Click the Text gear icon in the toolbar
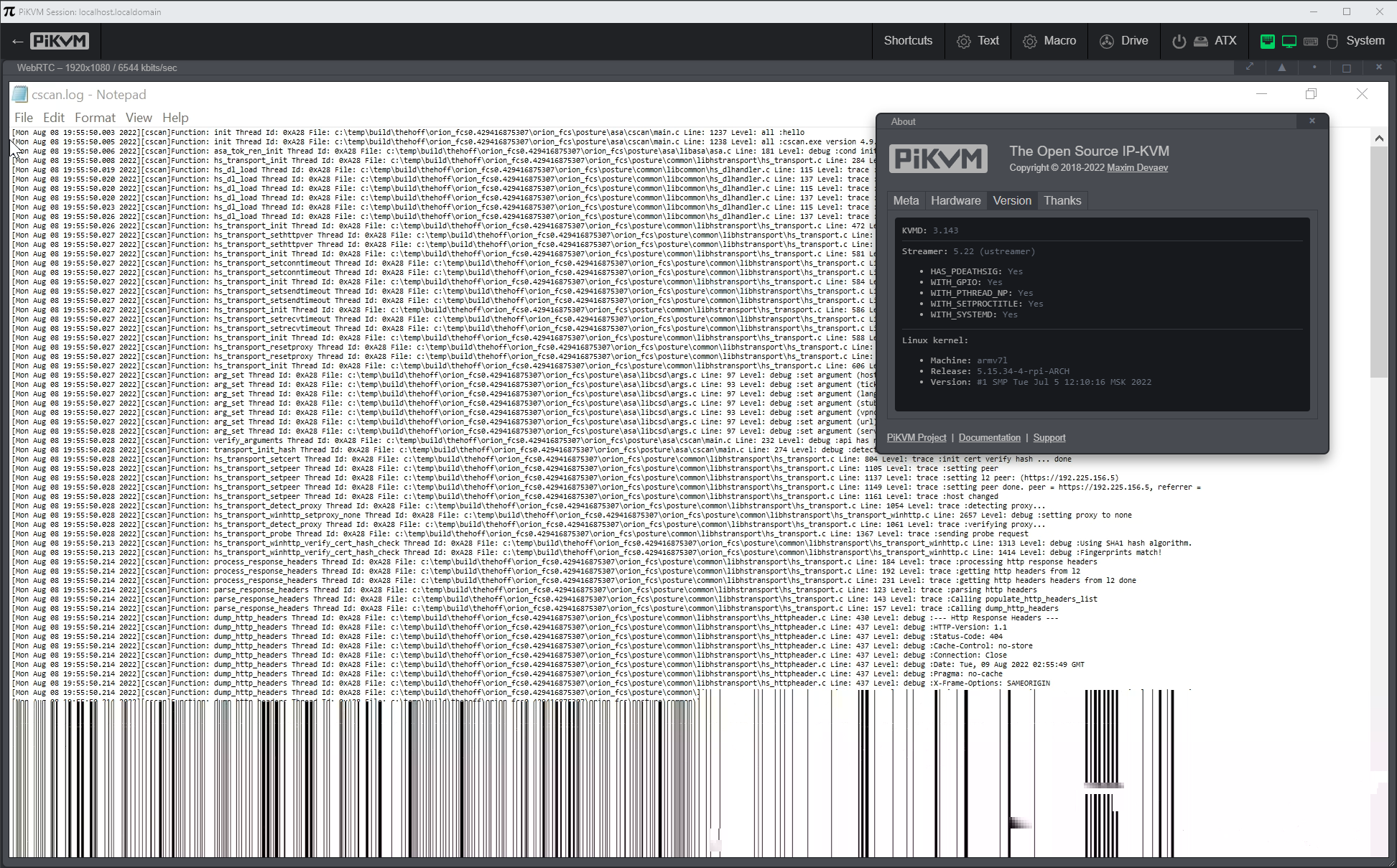The height and width of the screenshot is (868, 1397). [x=963, y=41]
